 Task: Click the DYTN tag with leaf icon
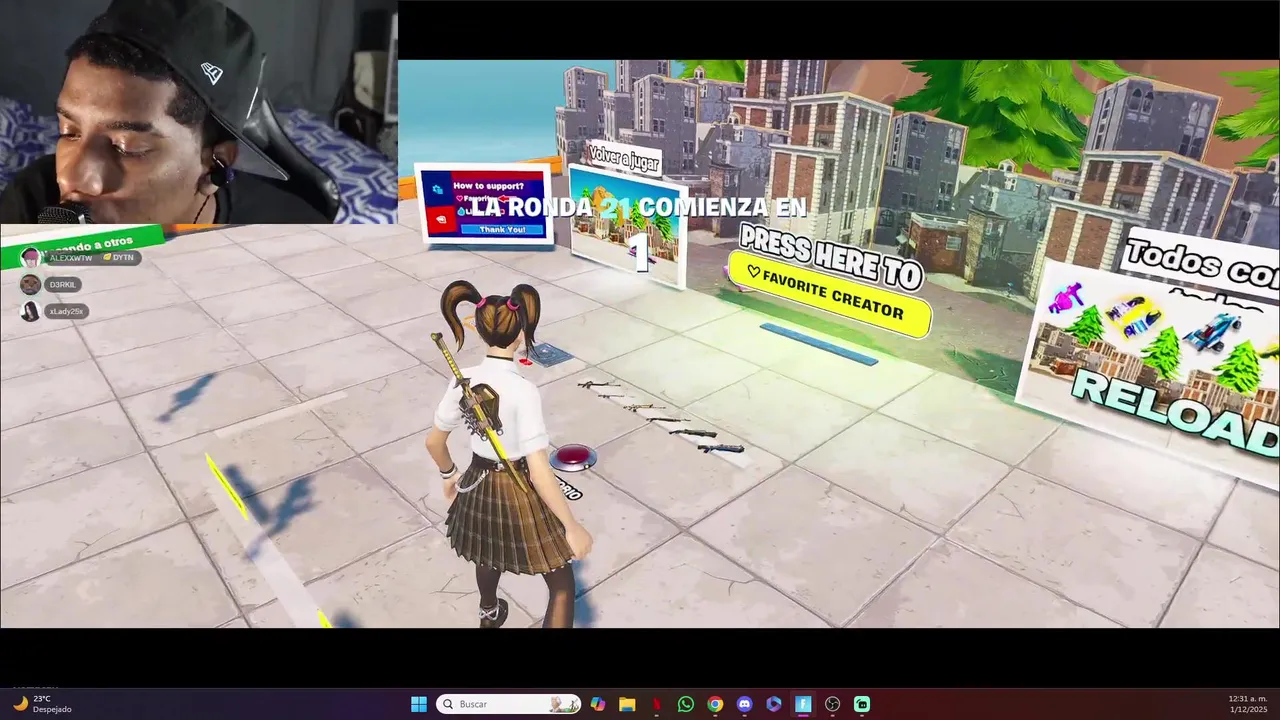(119, 258)
